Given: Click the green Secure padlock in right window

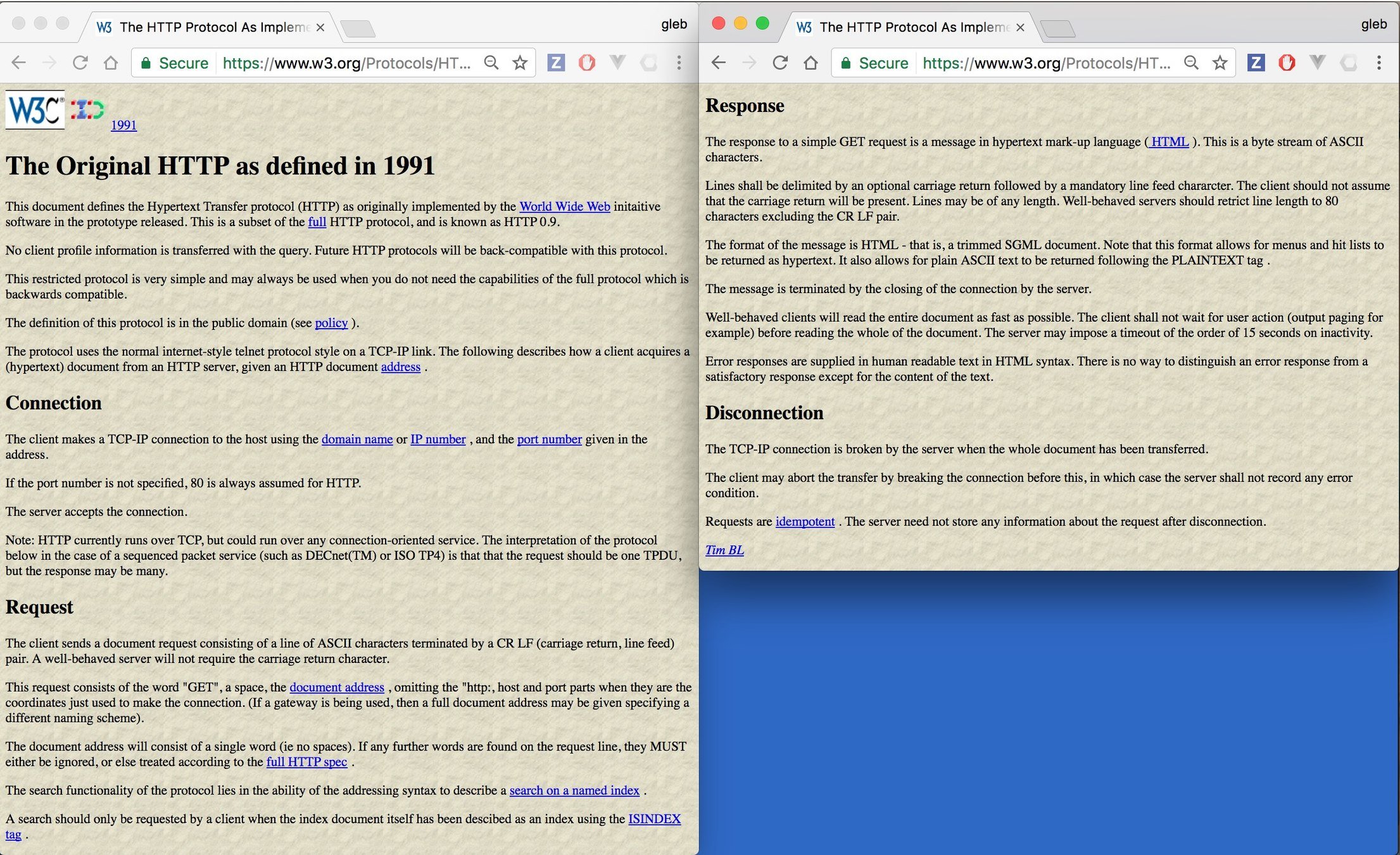Looking at the screenshot, I should (x=846, y=63).
